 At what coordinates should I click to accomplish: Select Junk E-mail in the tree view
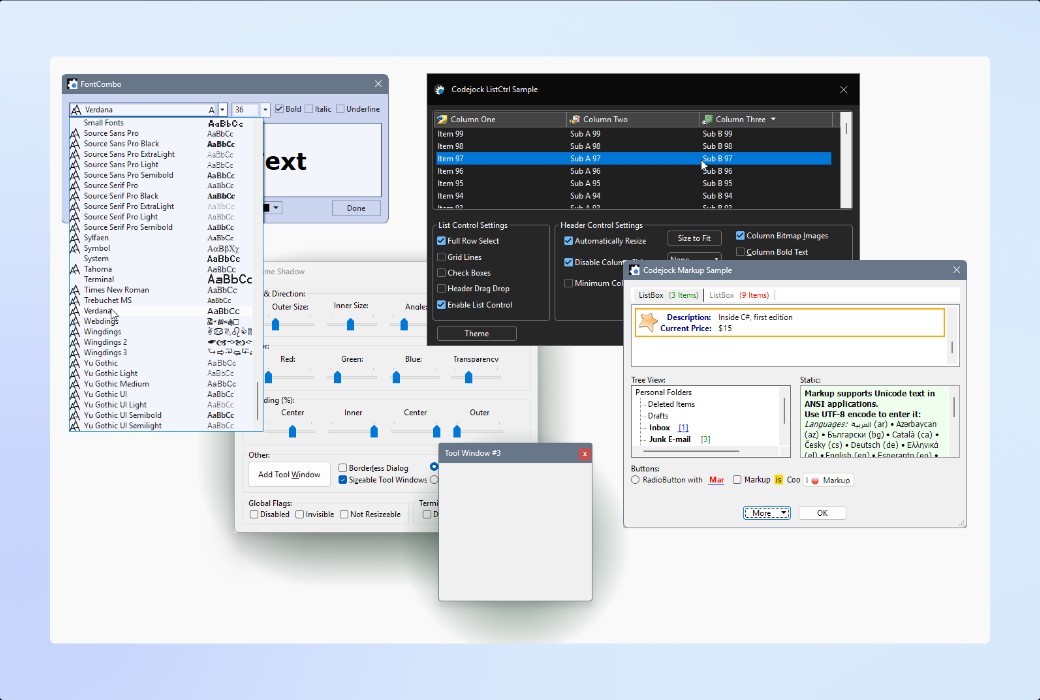(x=669, y=439)
